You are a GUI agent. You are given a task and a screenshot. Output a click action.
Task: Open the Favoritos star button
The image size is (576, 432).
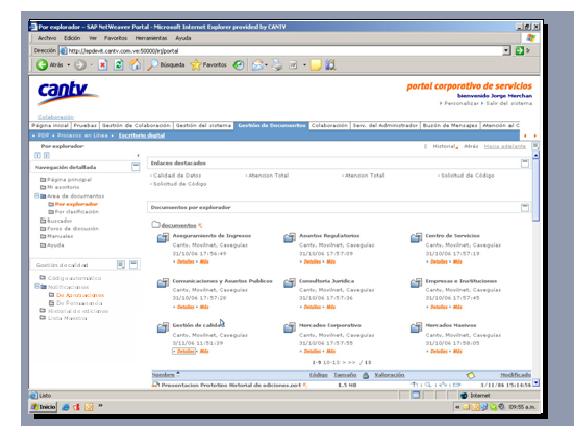pyautogui.click(x=209, y=65)
